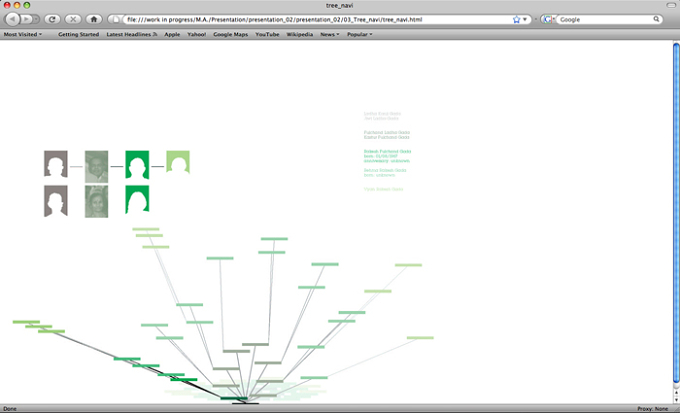The height and width of the screenshot is (413, 680).
Task: Click the darkest green node at tree base
Action: coord(234,398)
